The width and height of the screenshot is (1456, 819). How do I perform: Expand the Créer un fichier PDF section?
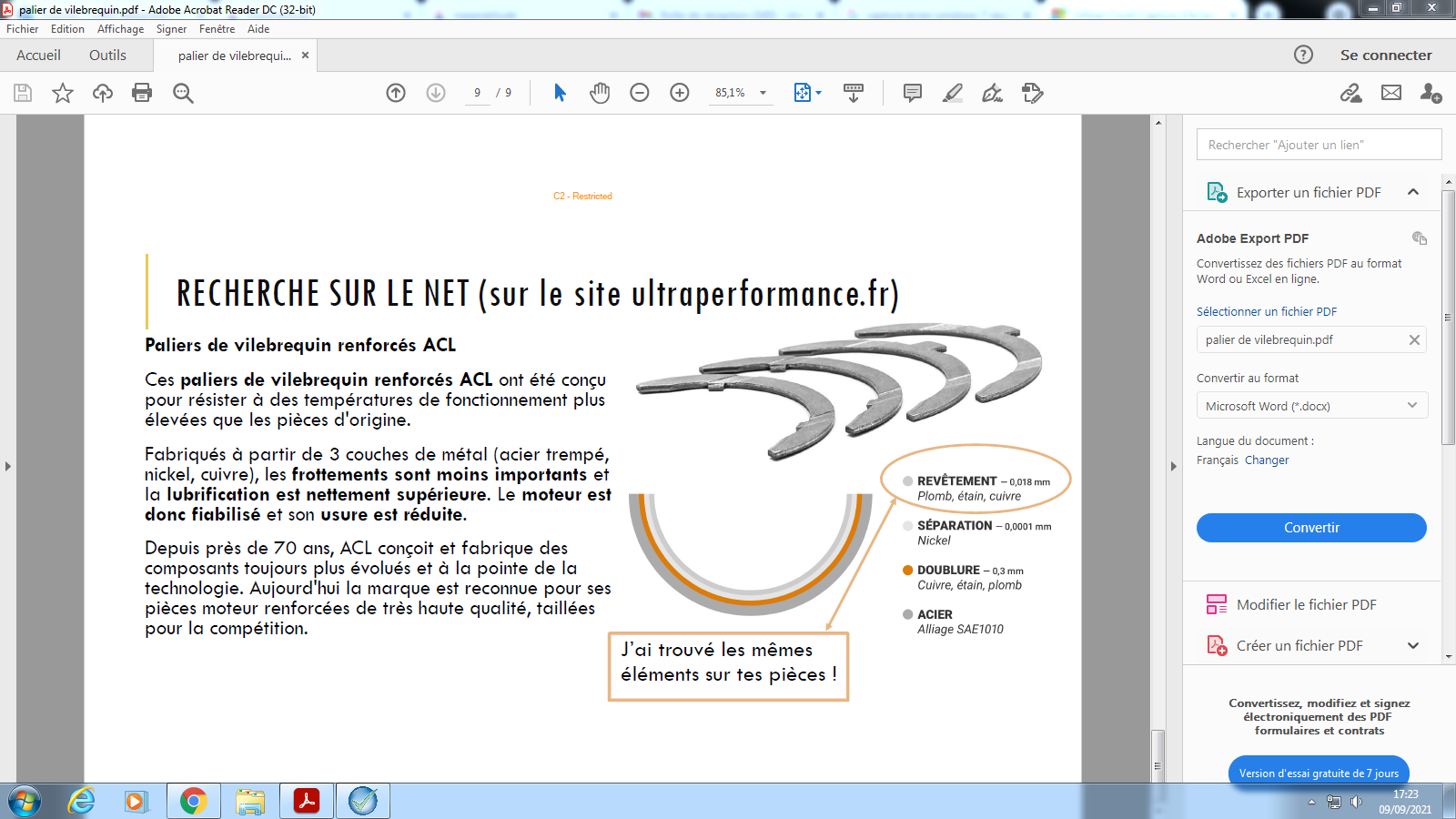1412,645
